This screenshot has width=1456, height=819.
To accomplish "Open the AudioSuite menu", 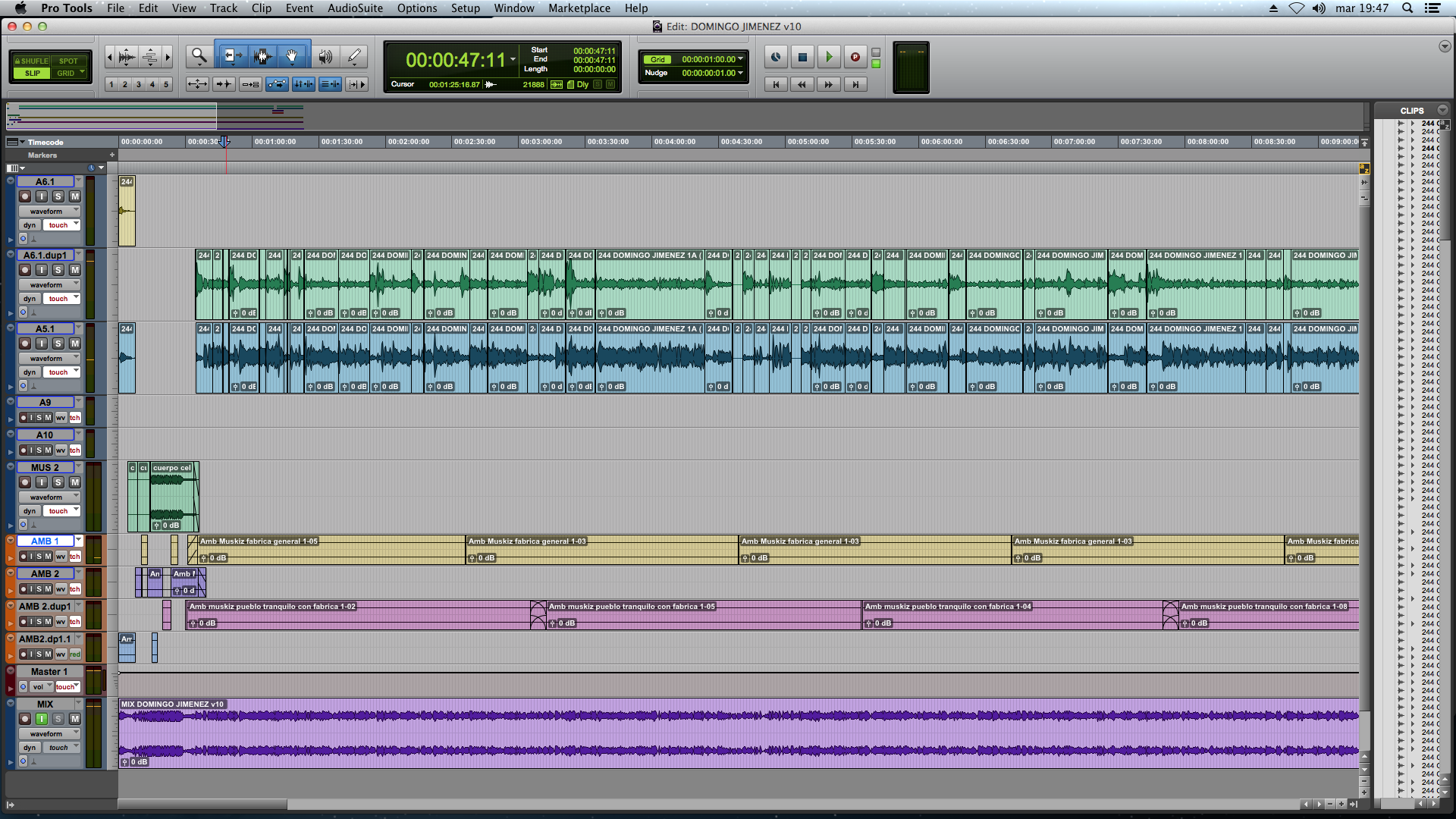I will (355, 8).
